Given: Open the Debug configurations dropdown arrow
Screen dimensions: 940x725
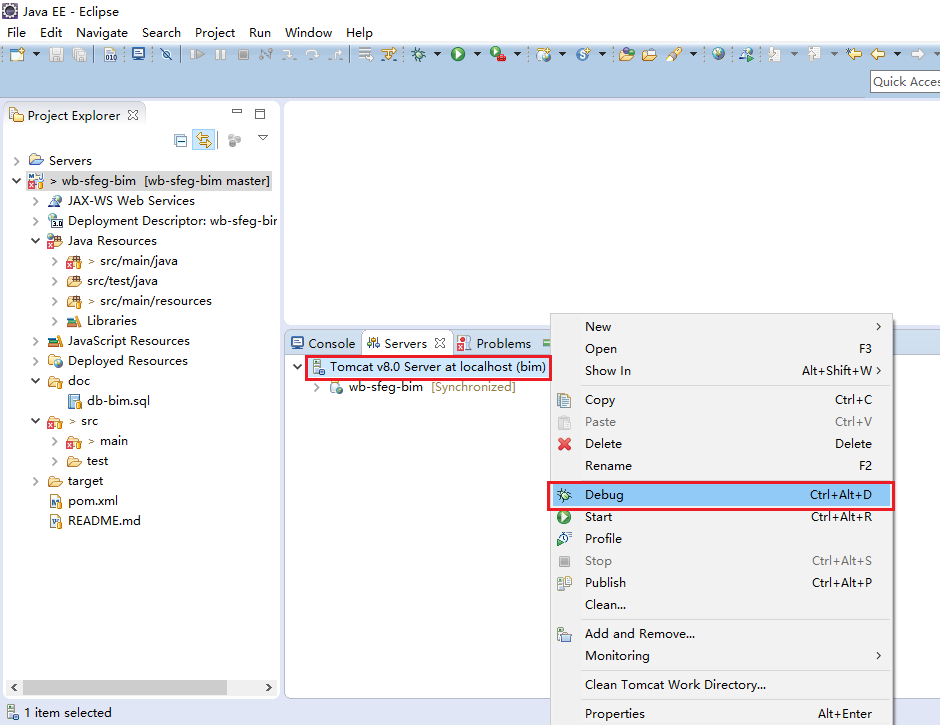Looking at the screenshot, I should click(437, 55).
